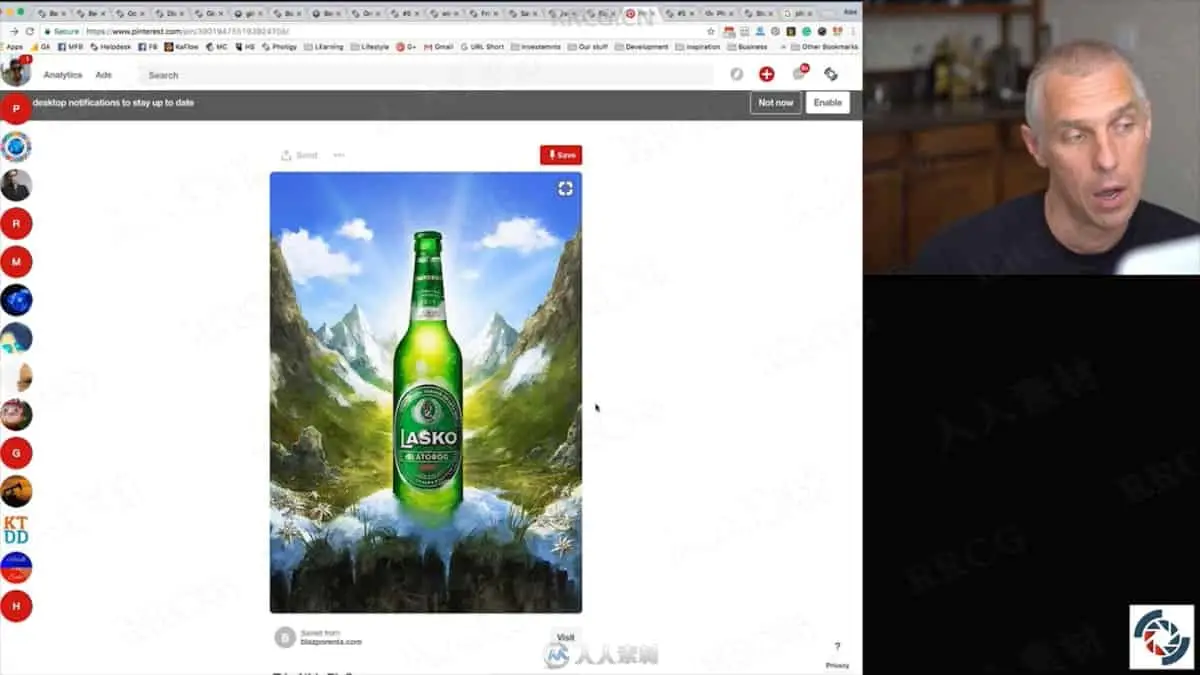Open the Photigy bookmark
Screen dimensions: 1200x675
click(279, 47)
